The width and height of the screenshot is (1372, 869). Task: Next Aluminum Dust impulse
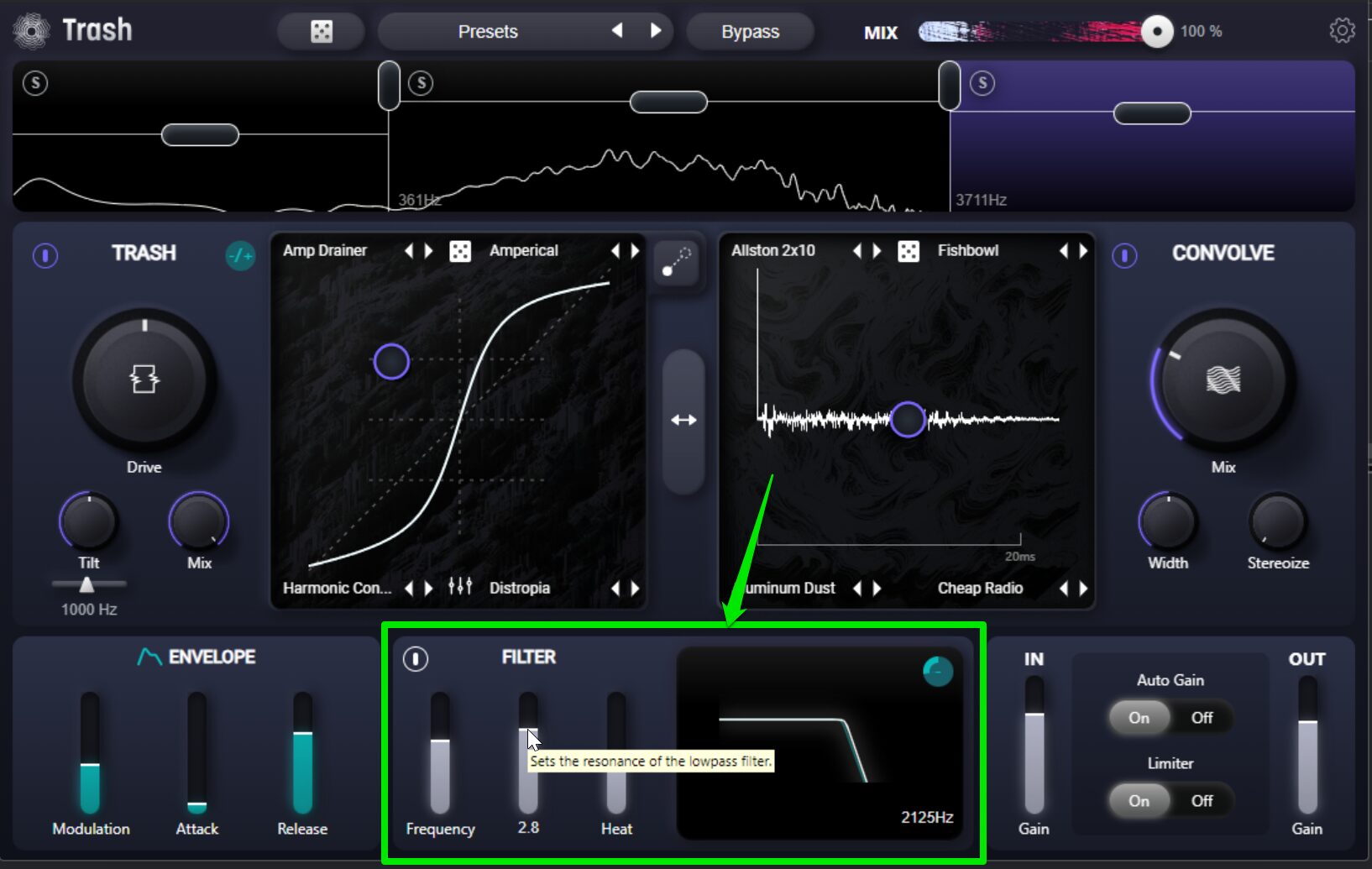(877, 588)
